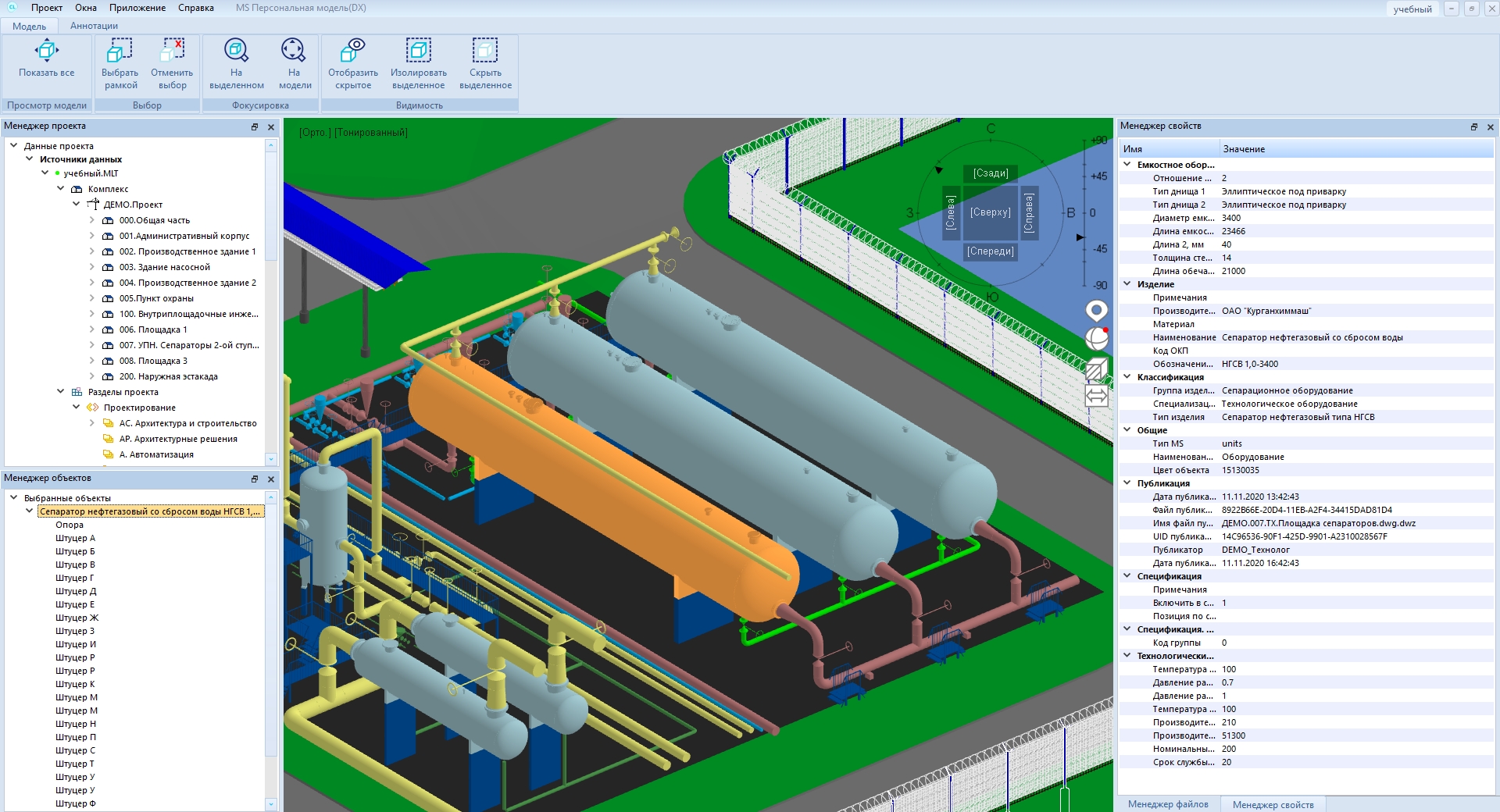Click the horizontal double-arrow viewport navigation icon

[x=1096, y=397]
